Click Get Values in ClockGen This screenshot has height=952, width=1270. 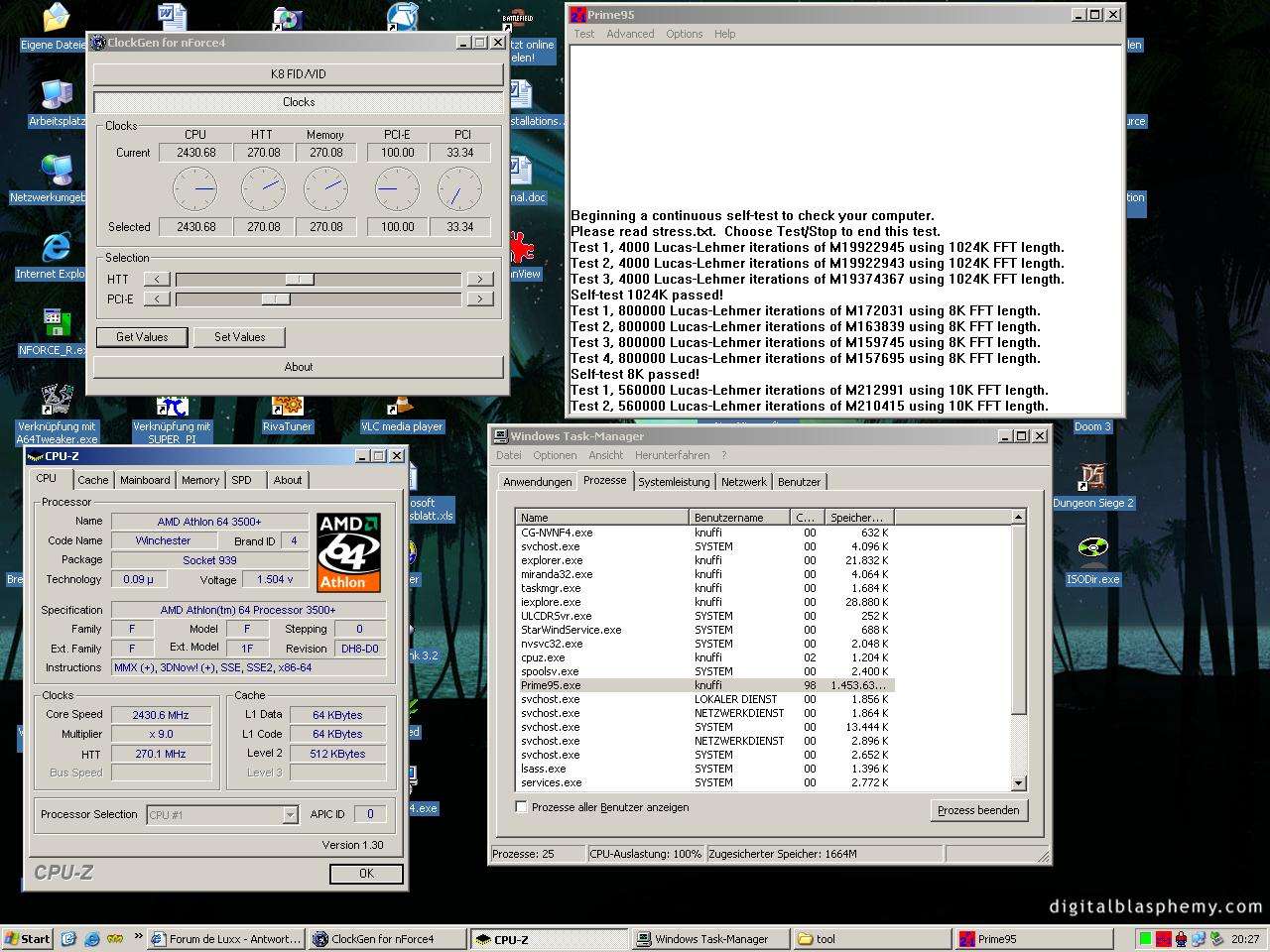click(142, 337)
